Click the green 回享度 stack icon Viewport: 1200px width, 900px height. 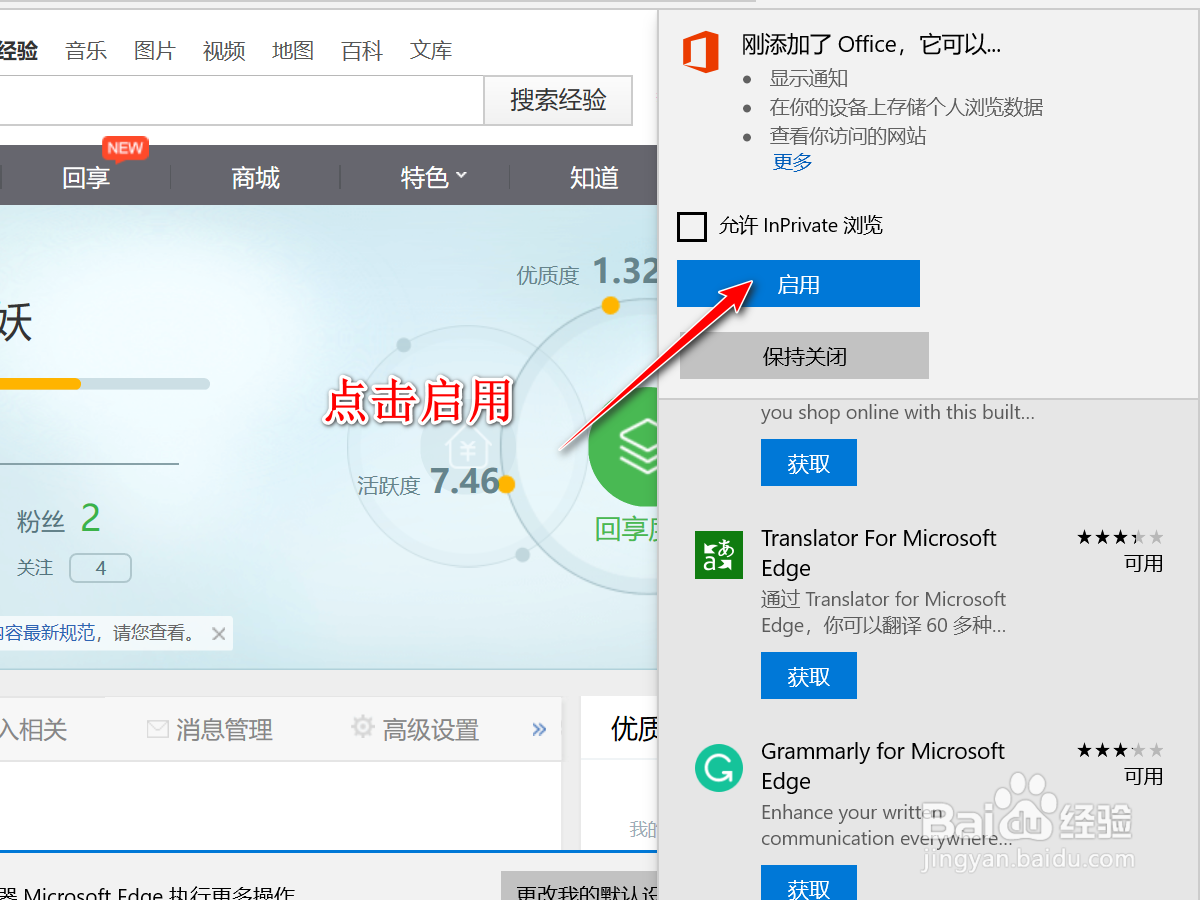click(625, 447)
